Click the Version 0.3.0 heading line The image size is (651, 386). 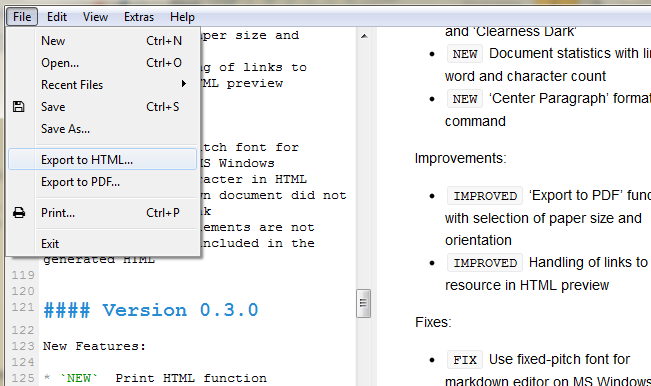151,310
